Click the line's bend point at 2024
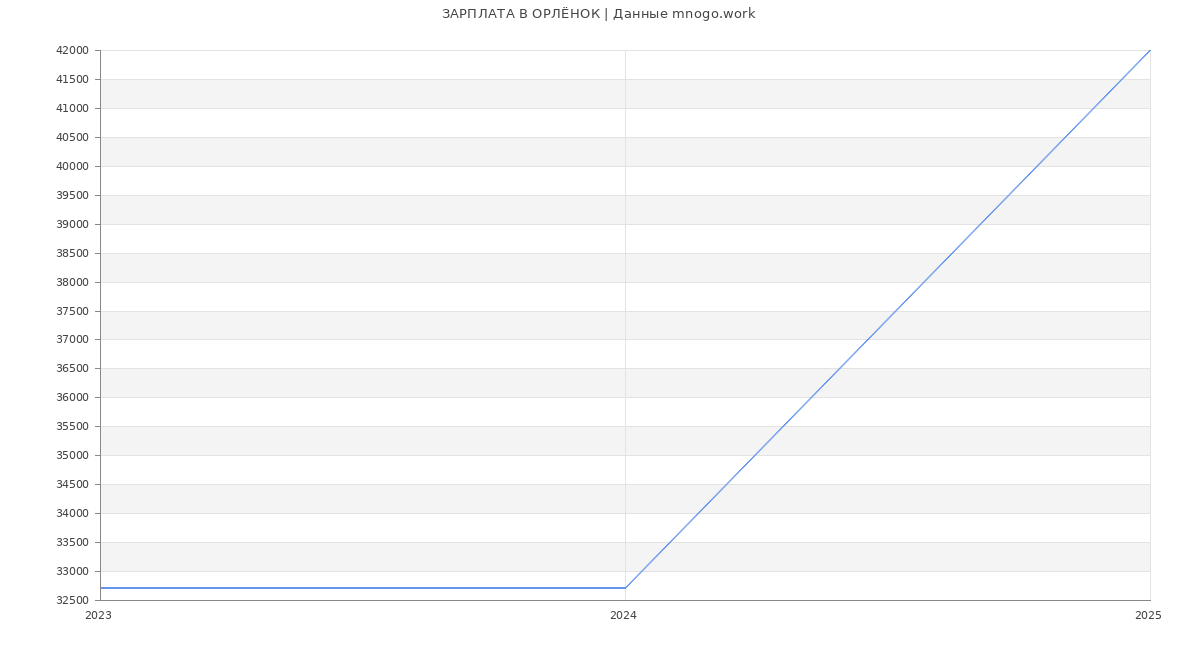This screenshot has height=650, width=1200. click(x=625, y=588)
